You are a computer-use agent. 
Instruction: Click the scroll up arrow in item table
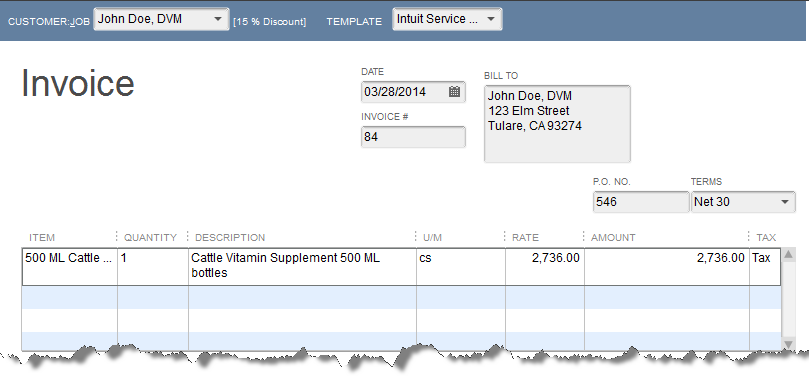tap(788, 254)
